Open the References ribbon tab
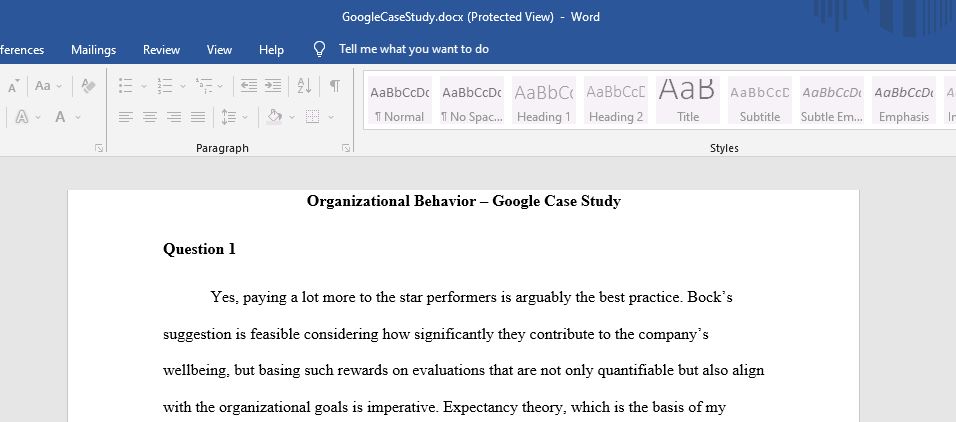956x422 pixels. point(22,50)
